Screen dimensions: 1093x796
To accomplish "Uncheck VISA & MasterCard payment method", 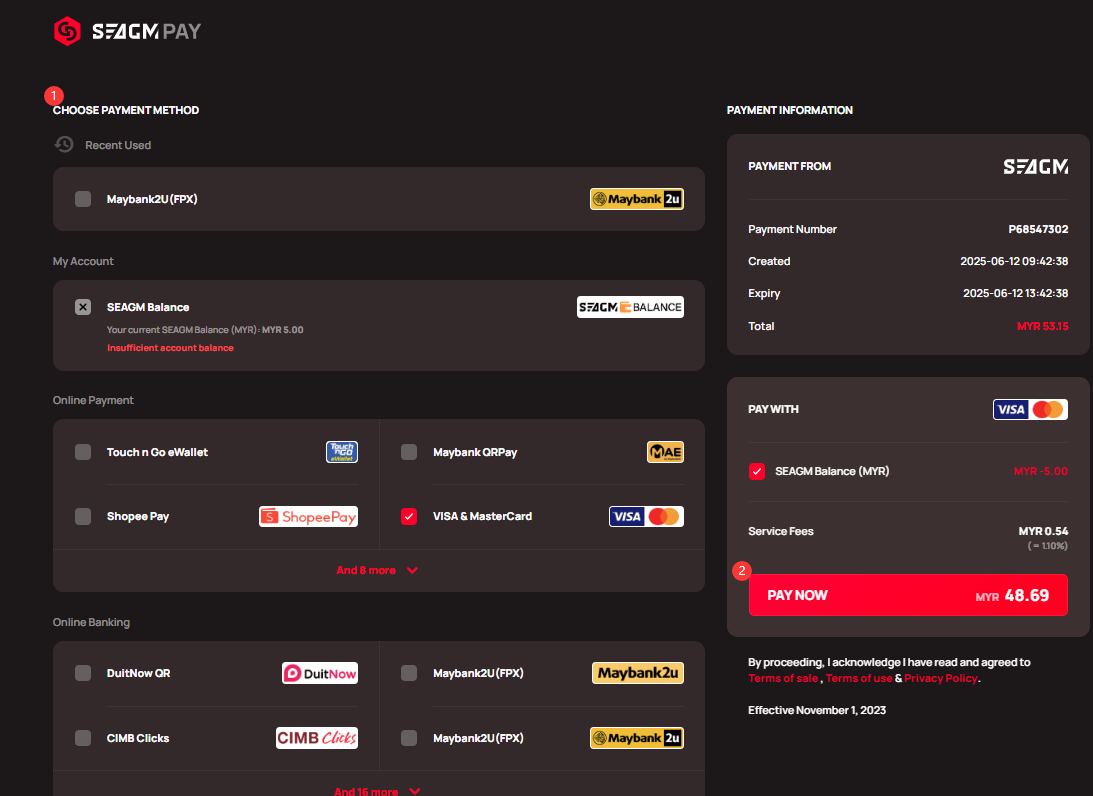I will click(x=409, y=516).
